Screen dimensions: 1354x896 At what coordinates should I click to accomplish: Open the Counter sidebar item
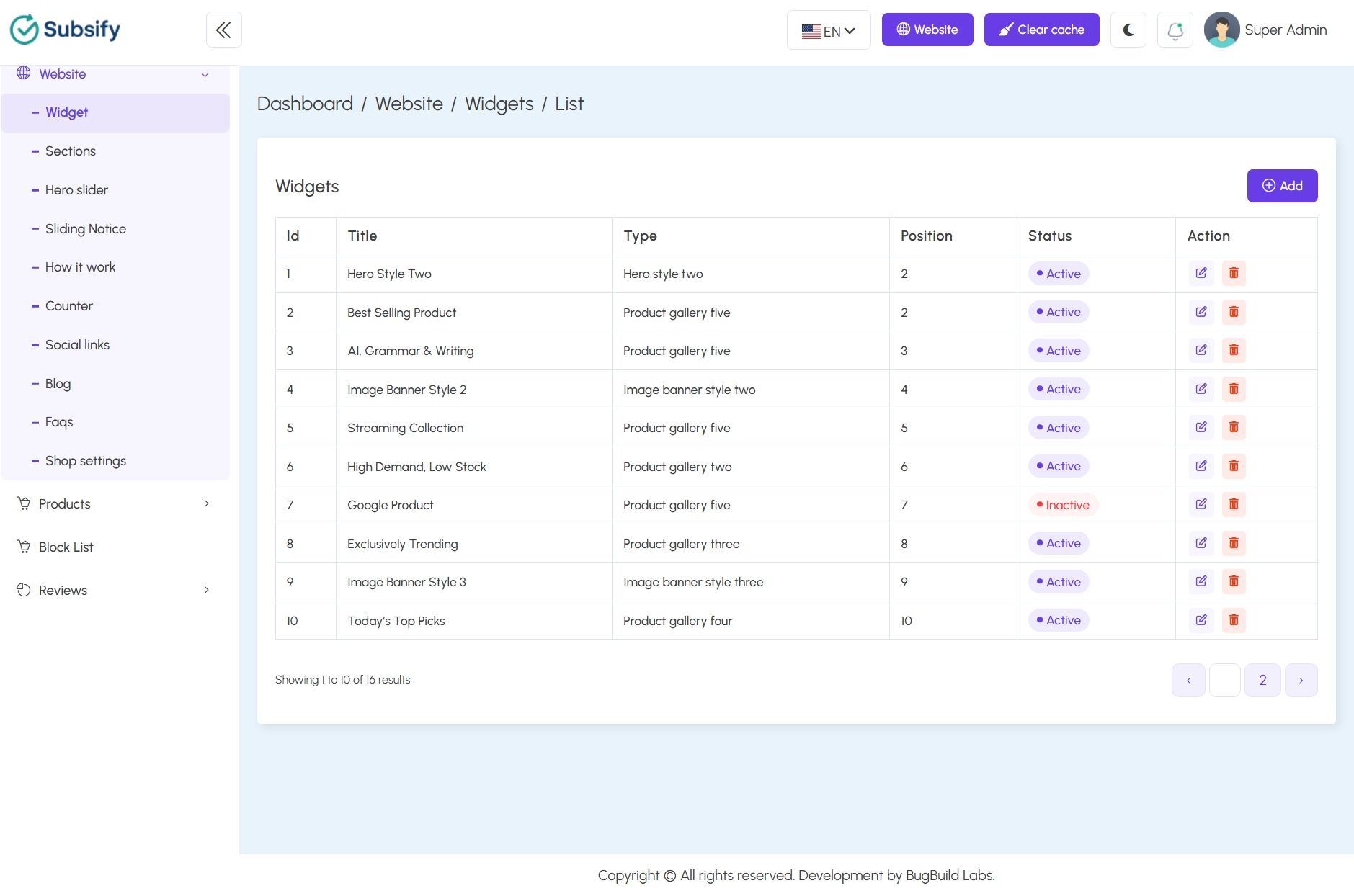pos(115,306)
